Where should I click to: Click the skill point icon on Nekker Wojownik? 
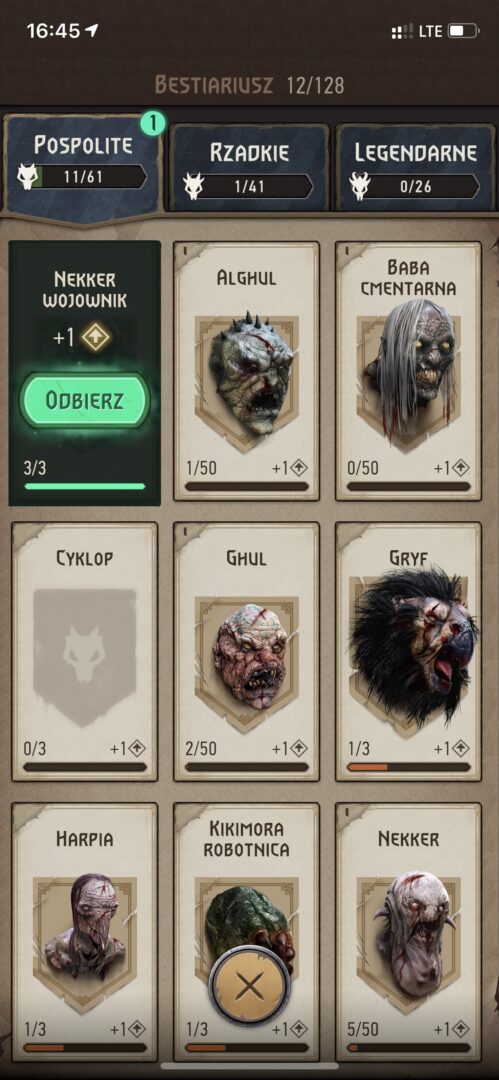point(96,338)
